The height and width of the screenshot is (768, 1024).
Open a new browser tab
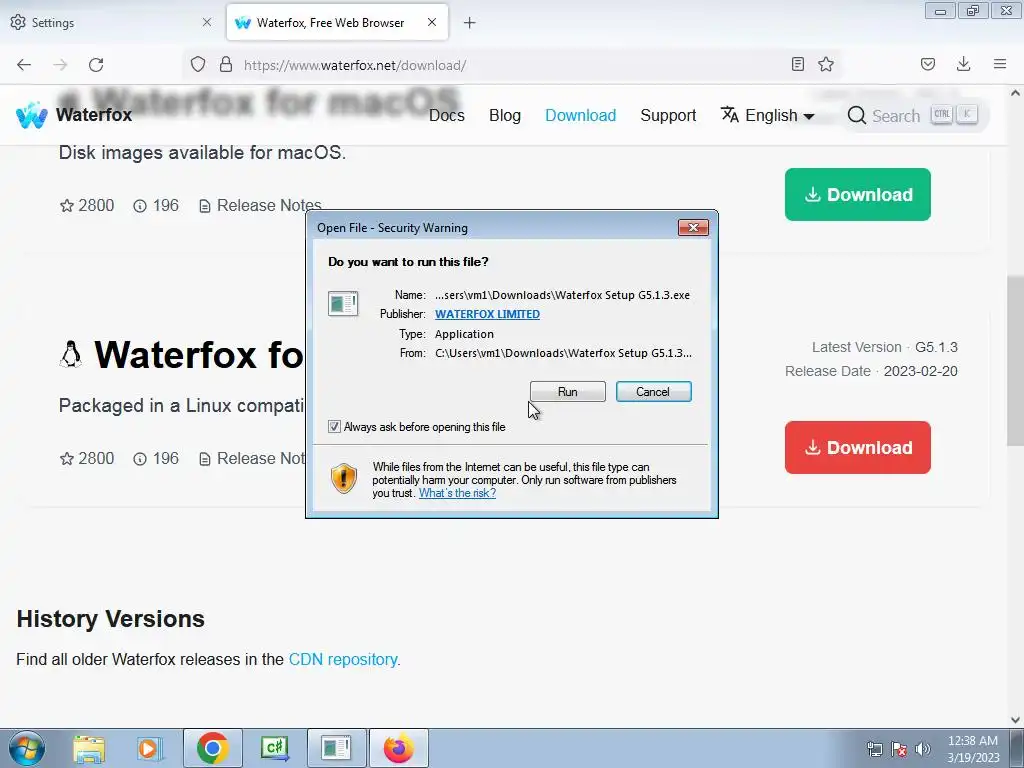click(x=470, y=23)
